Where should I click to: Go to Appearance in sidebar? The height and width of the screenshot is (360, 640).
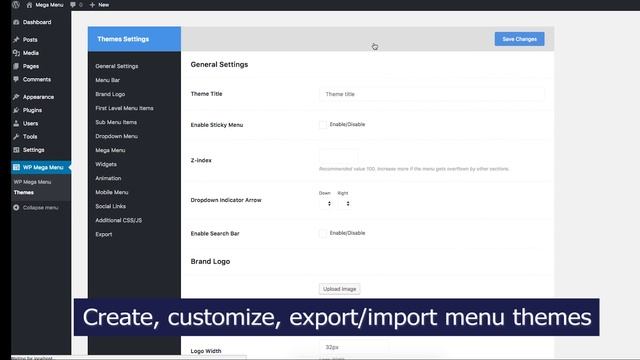[x=38, y=97]
